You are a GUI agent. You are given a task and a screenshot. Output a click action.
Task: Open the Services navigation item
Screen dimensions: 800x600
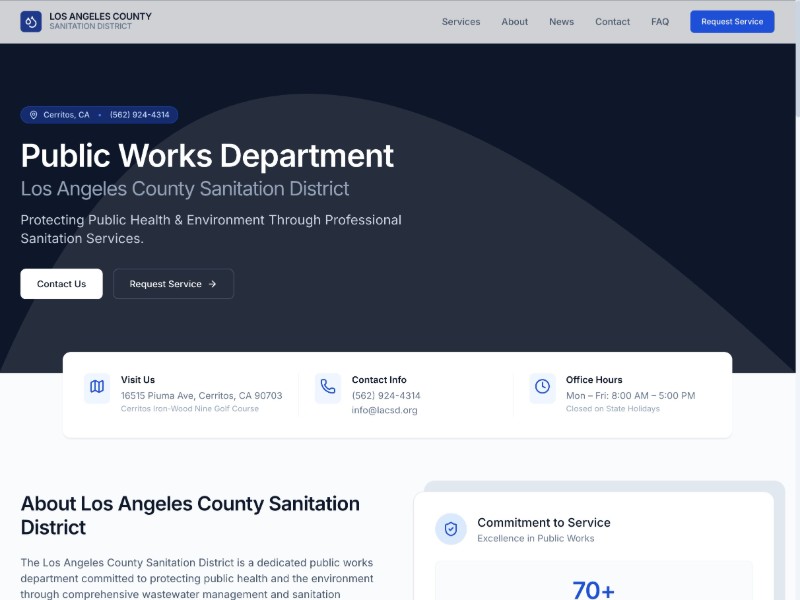click(461, 22)
